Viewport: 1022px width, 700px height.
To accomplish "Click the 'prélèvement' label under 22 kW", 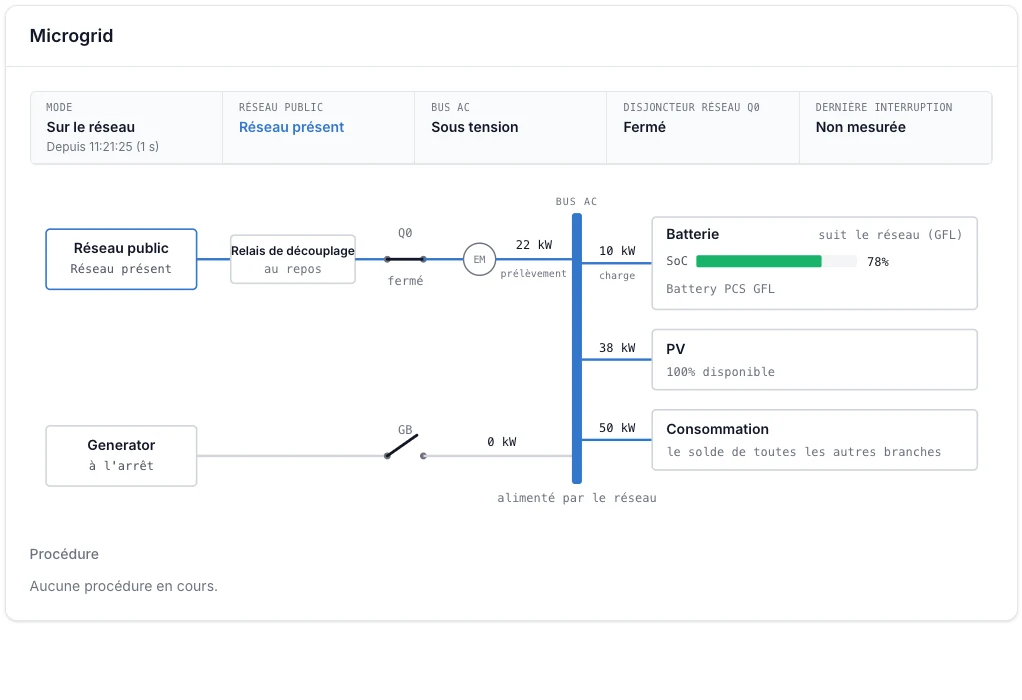I will [x=533, y=274].
